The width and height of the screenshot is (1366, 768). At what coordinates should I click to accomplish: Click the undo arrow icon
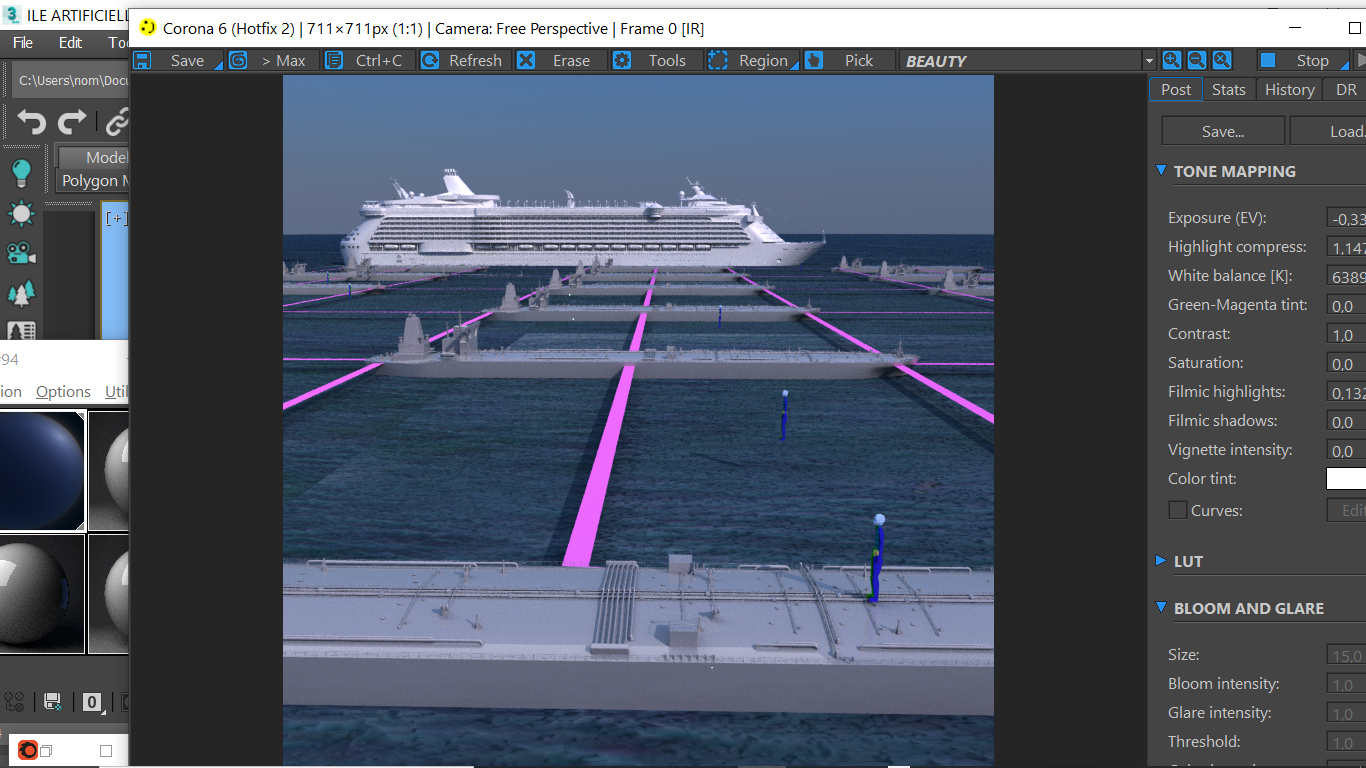coord(31,123)
